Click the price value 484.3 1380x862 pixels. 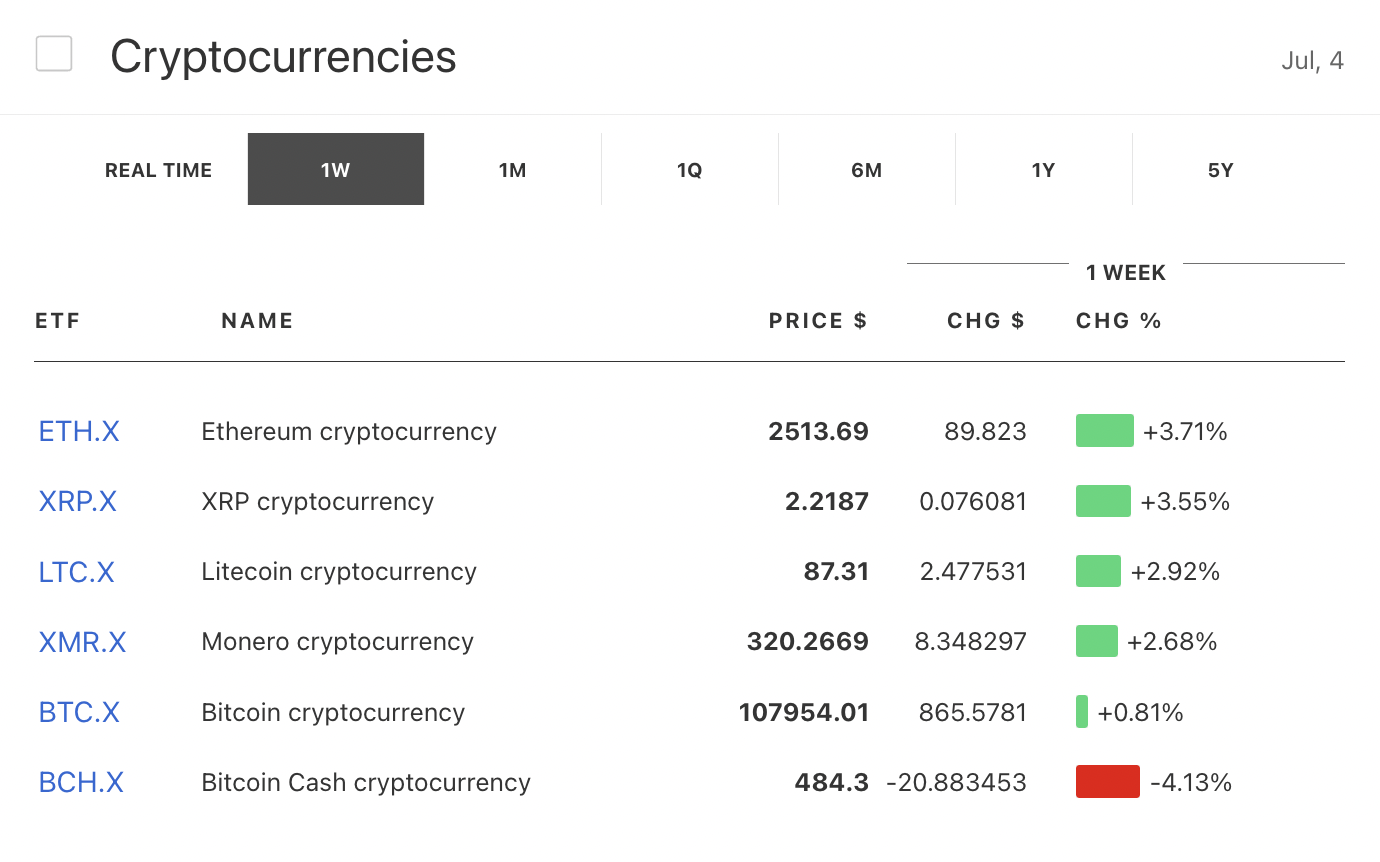click(832, 782)
